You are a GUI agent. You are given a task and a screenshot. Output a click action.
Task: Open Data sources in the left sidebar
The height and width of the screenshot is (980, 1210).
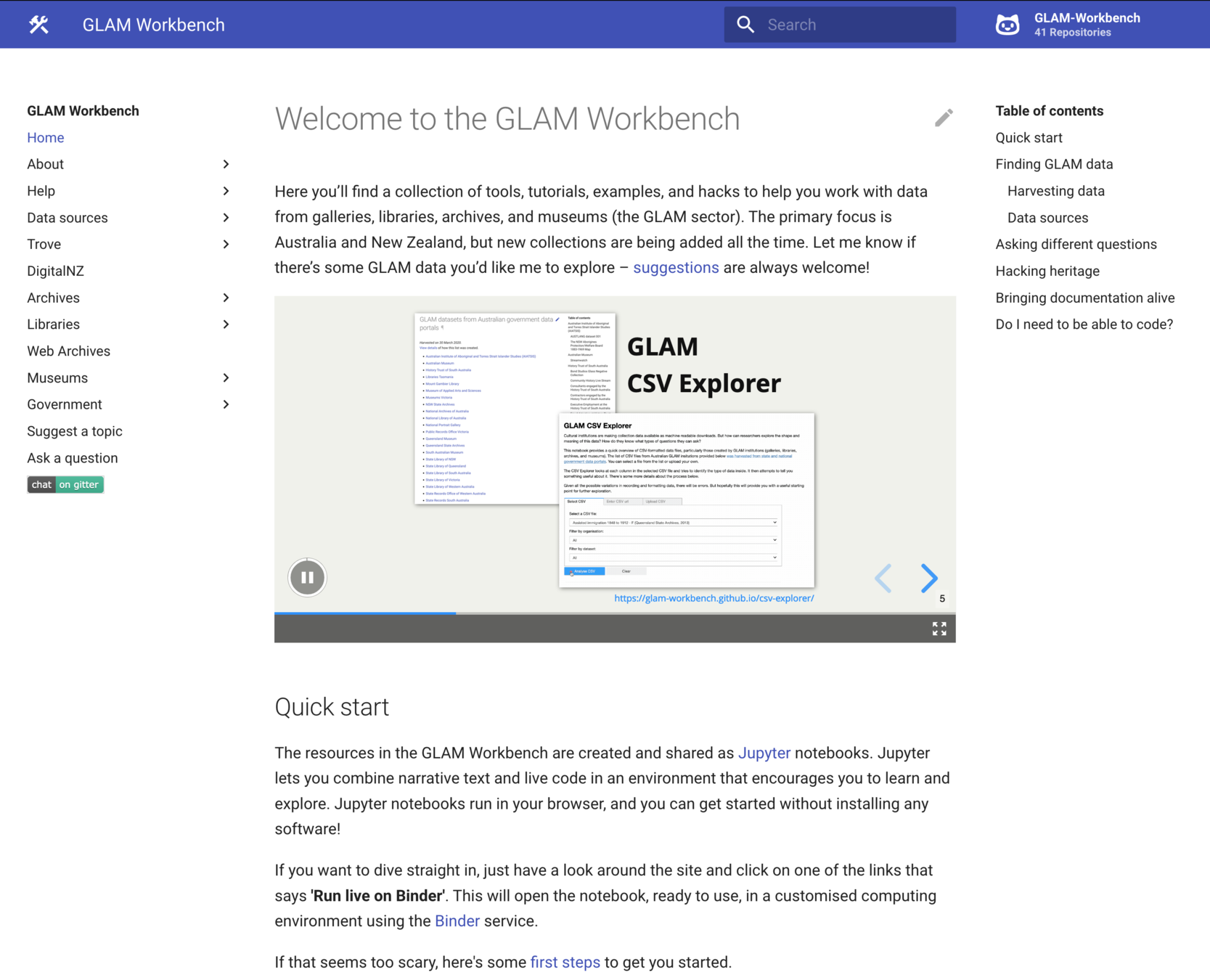[x=67, y=218]
